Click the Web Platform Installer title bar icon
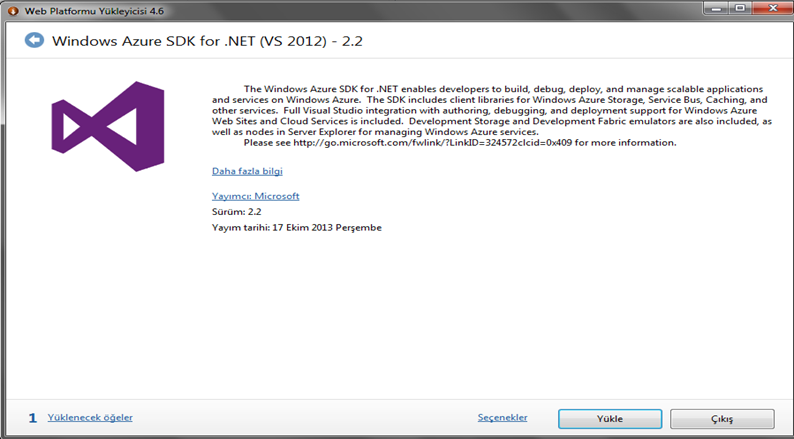The height and width of the screenshot is (439, 794). (x=13, y=11)
